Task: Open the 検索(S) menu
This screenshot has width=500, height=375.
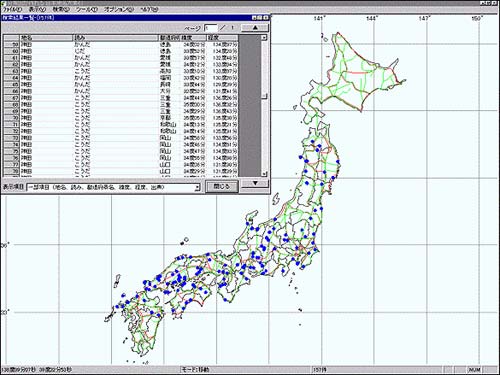Action: tap(61, 9)
